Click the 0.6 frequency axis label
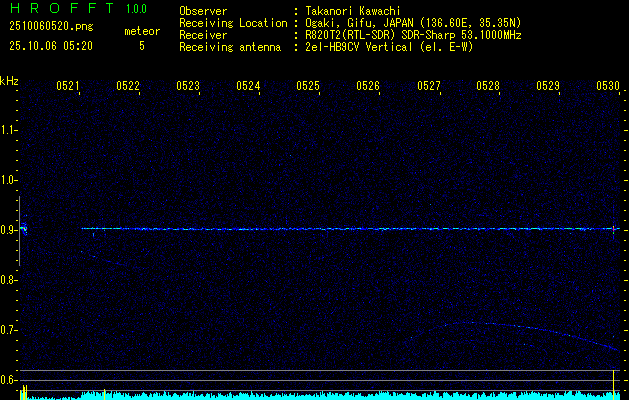The image size is (629, 400). 8,380
